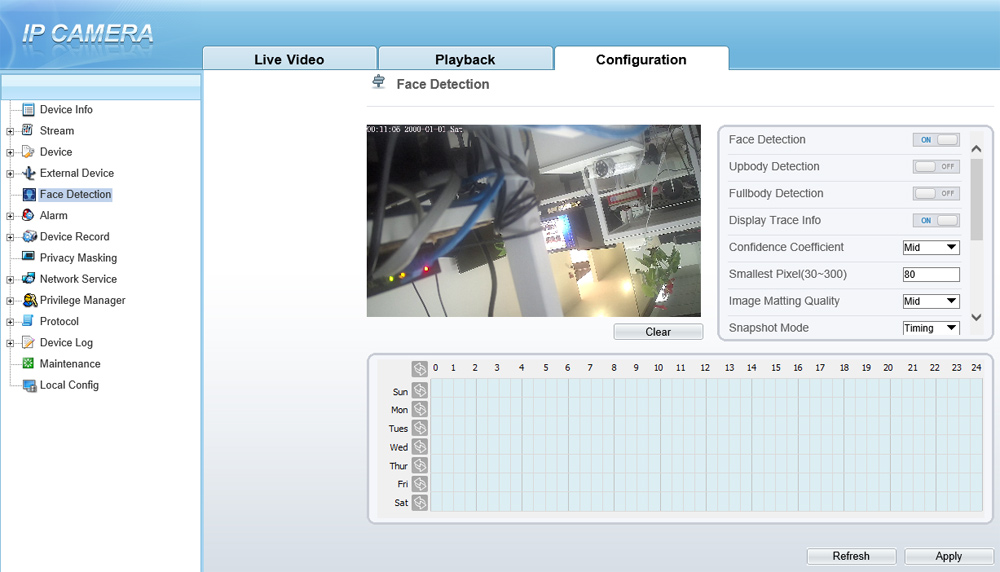Expand the Alarm tree node
Screen dimensions: 1000x572
coord(10,216)
